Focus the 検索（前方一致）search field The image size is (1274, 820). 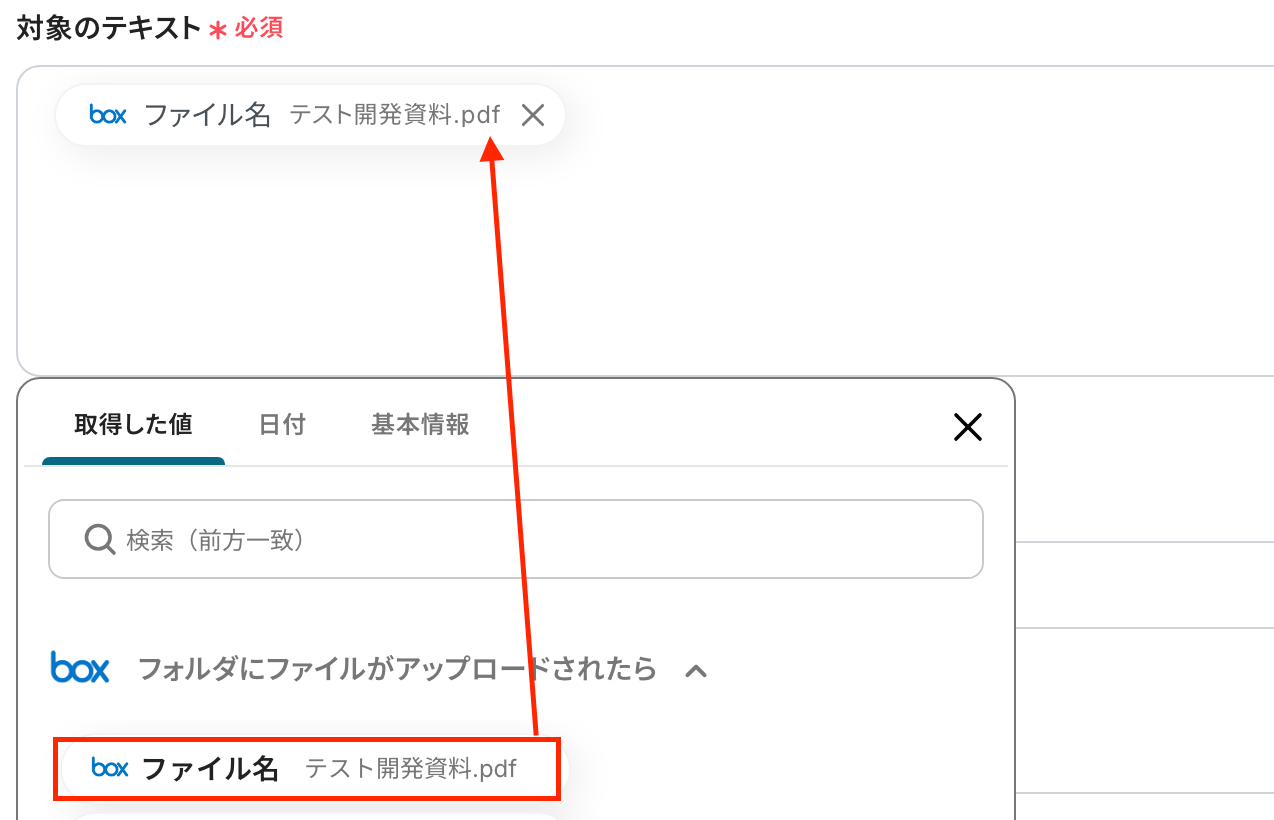point(516,539)
